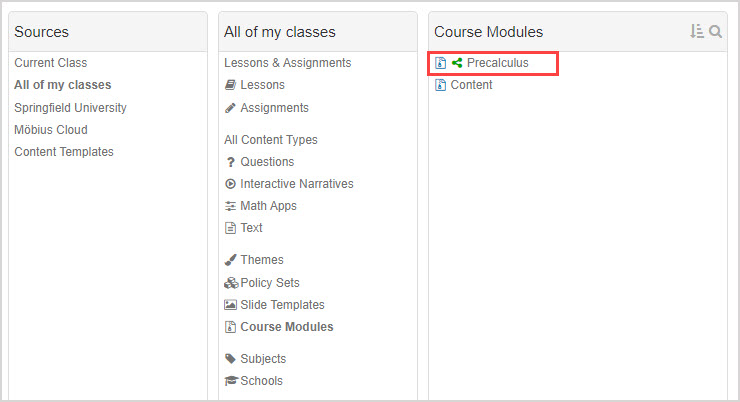Filter by Schools
This screenshot has width=740, height=402.
(x=261, y=381)
